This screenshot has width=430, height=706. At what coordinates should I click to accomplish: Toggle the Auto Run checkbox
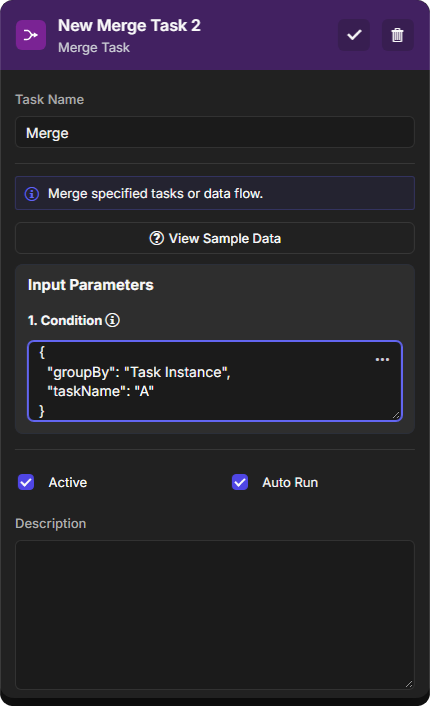(240, 482)
